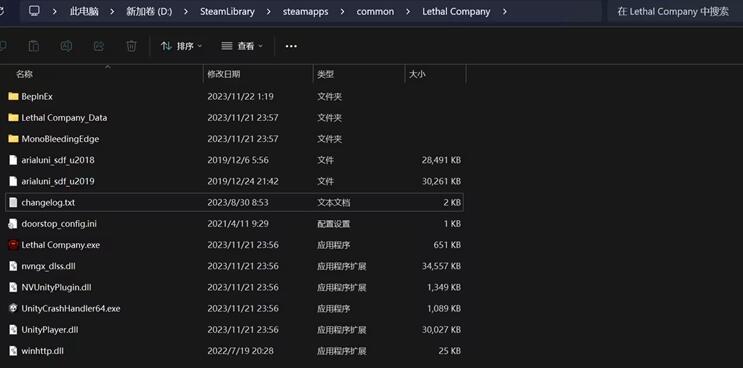The image size is (743, 368).
Task: Click the monitor icon in address bar
Action: tap(34, 11)
